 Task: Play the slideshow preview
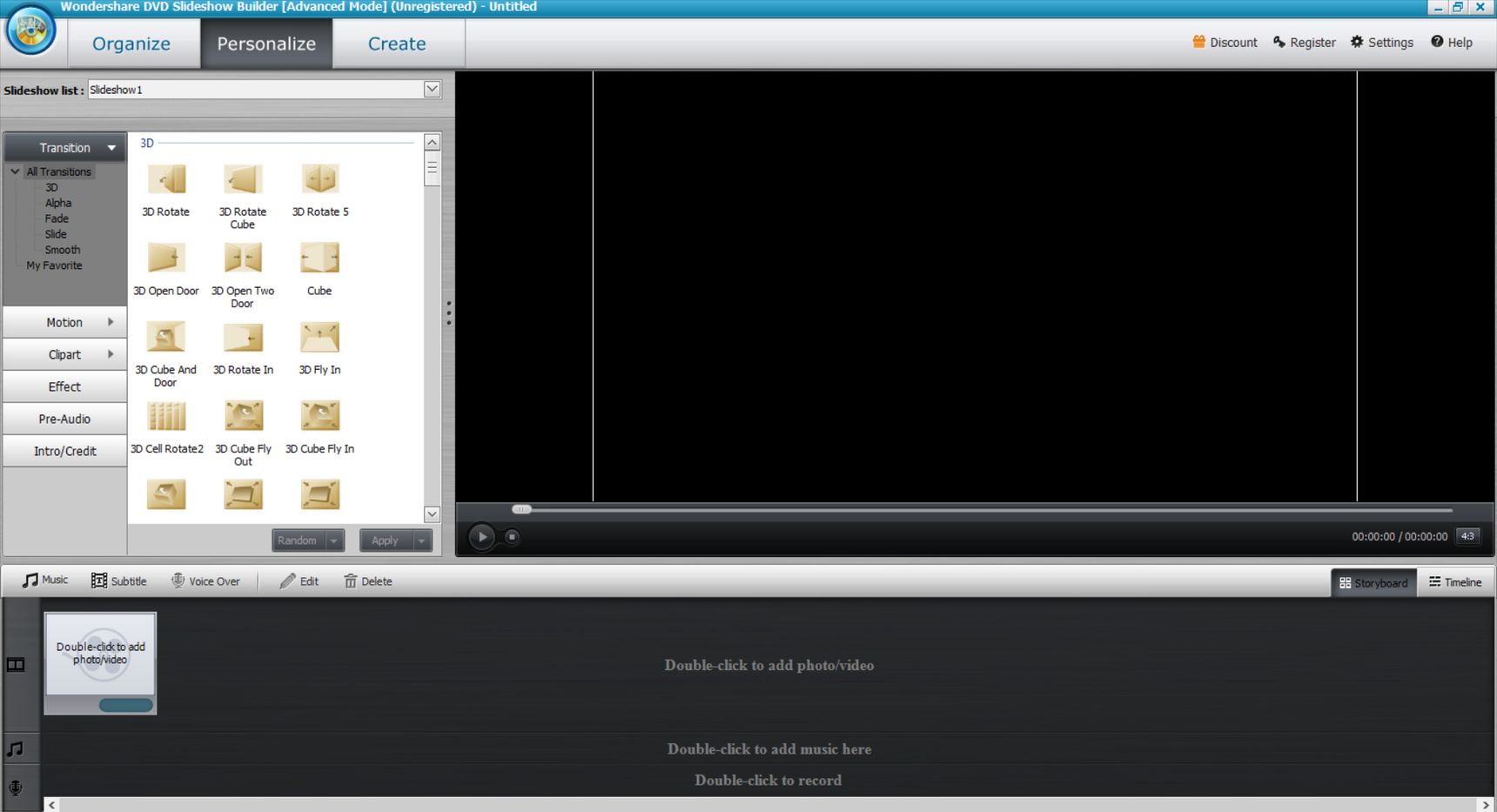coord(481,537)
